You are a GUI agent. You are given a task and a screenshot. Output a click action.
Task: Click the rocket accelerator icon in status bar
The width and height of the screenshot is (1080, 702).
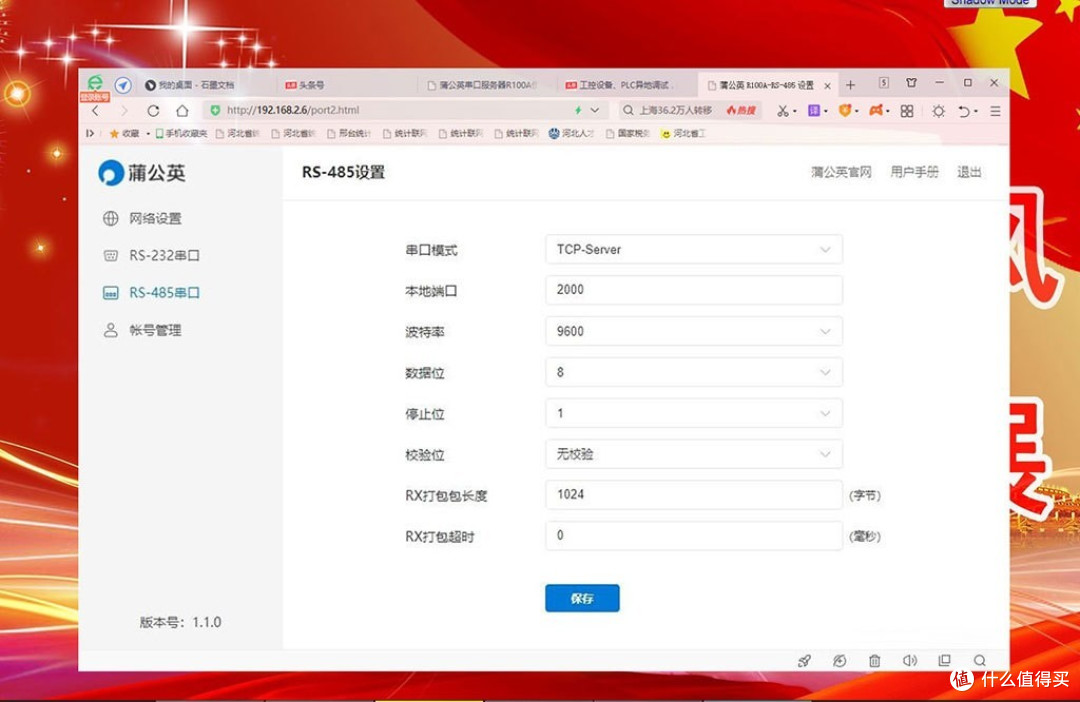point(804,661)
